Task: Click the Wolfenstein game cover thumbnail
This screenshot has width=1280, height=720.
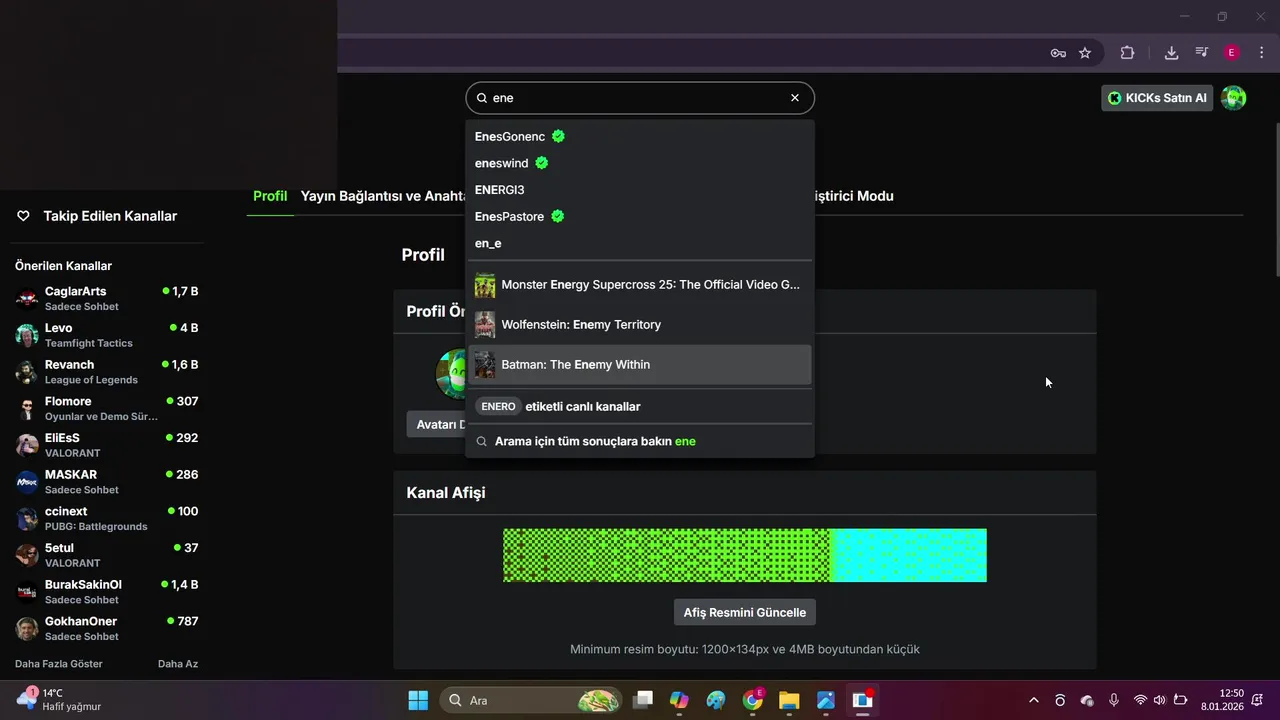Action: pyautogui.click(x=485, y=325)
